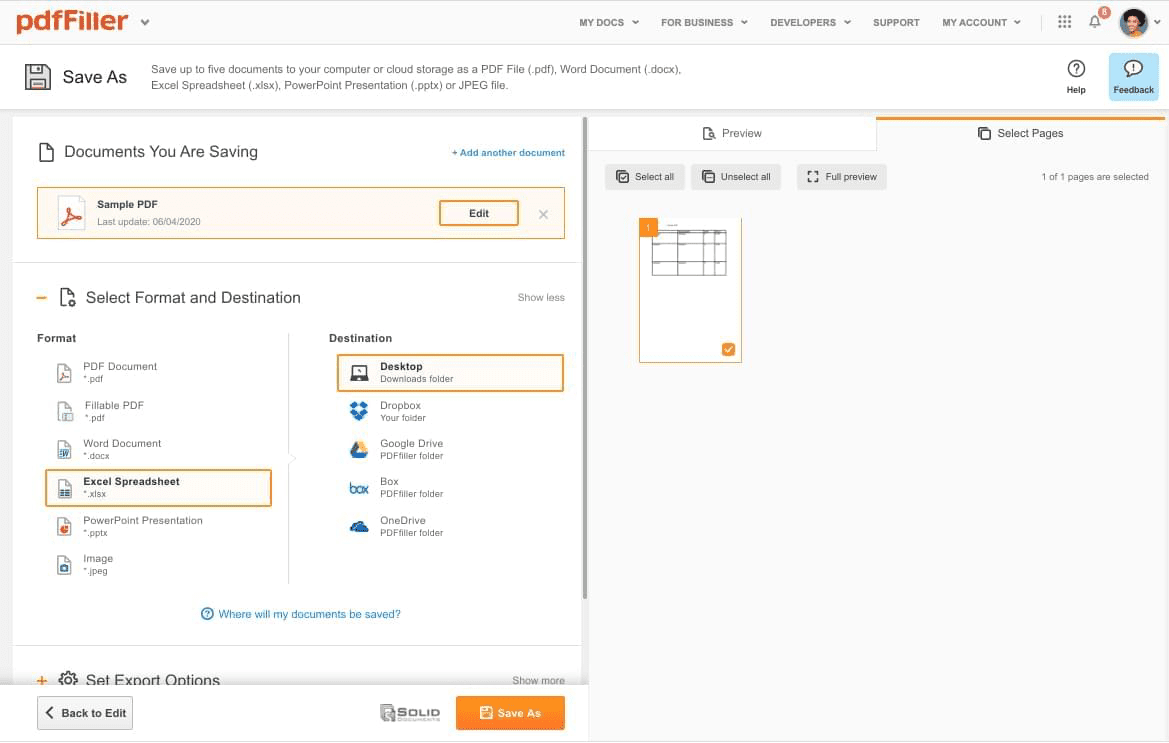Click the Dropbox logo icon

point(359,411)
